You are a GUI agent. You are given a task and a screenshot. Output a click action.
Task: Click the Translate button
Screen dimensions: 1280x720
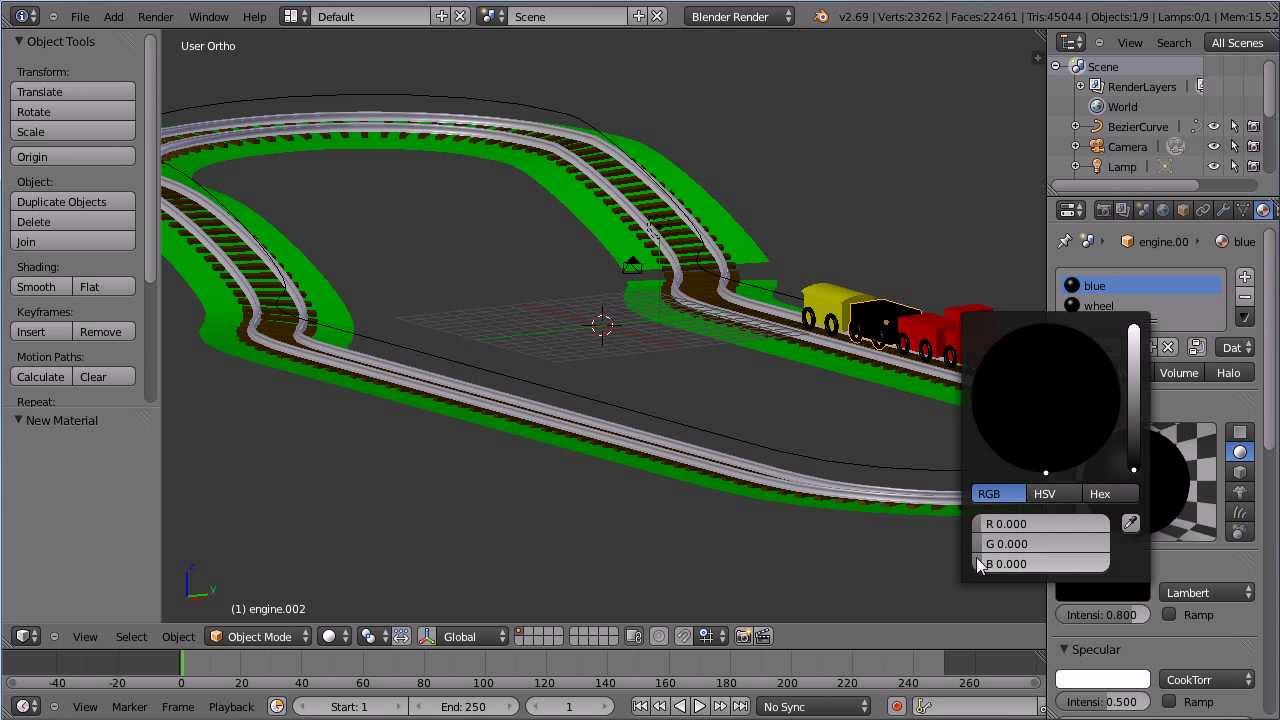[x=73, y=92]
